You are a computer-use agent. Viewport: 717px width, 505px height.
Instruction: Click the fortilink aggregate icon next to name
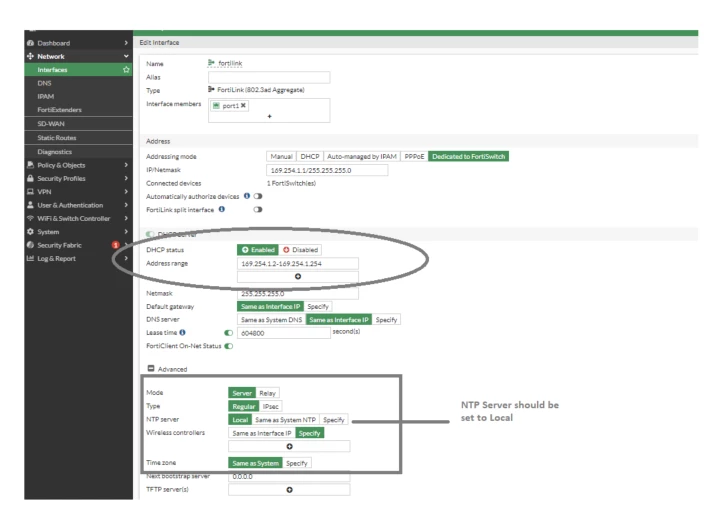click(x=211, y=63)
